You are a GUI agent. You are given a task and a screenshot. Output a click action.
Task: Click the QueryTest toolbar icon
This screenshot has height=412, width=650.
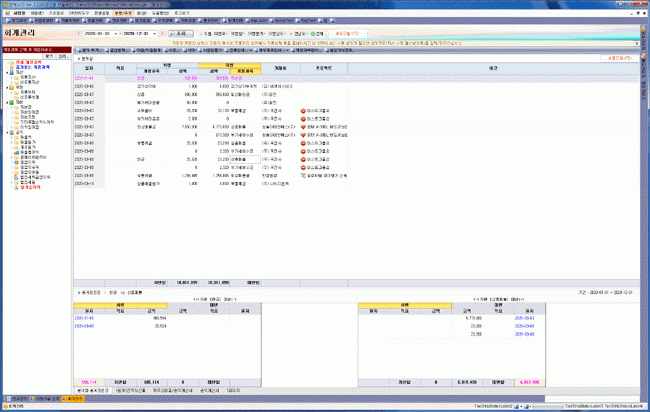[272, 20]
